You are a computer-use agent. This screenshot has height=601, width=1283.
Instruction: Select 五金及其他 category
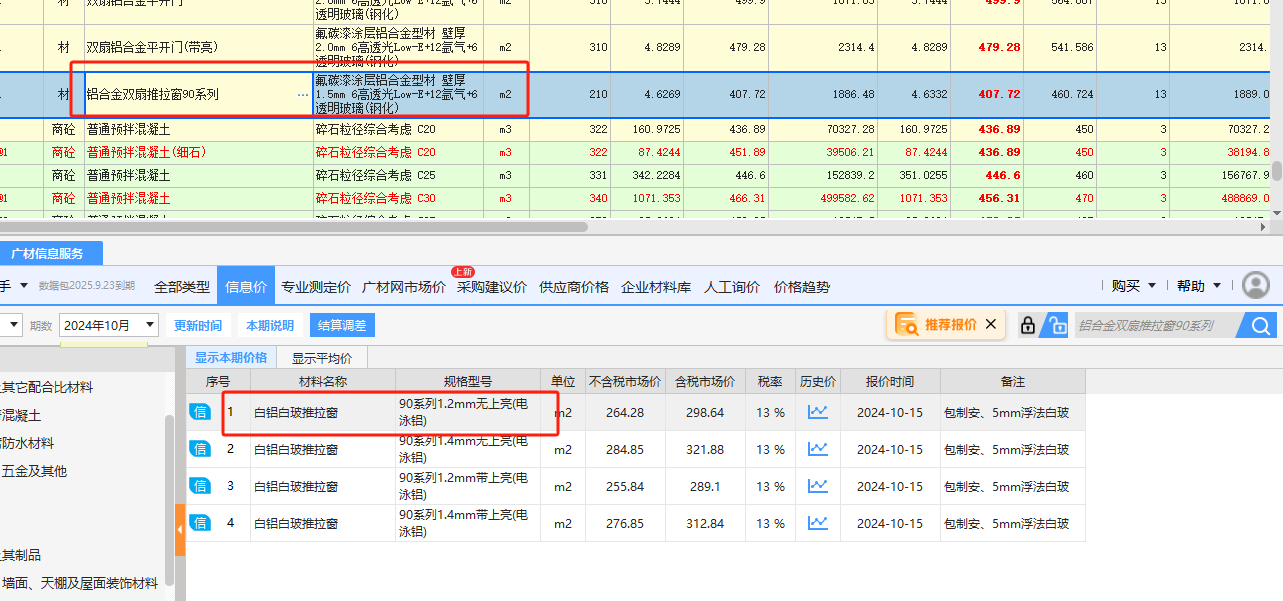(x=35, y=471)
